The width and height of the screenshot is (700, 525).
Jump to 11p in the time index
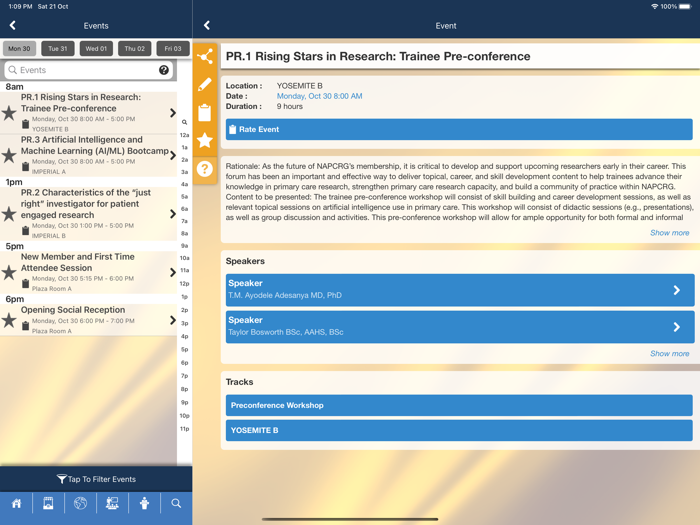(x=184, y=429)
